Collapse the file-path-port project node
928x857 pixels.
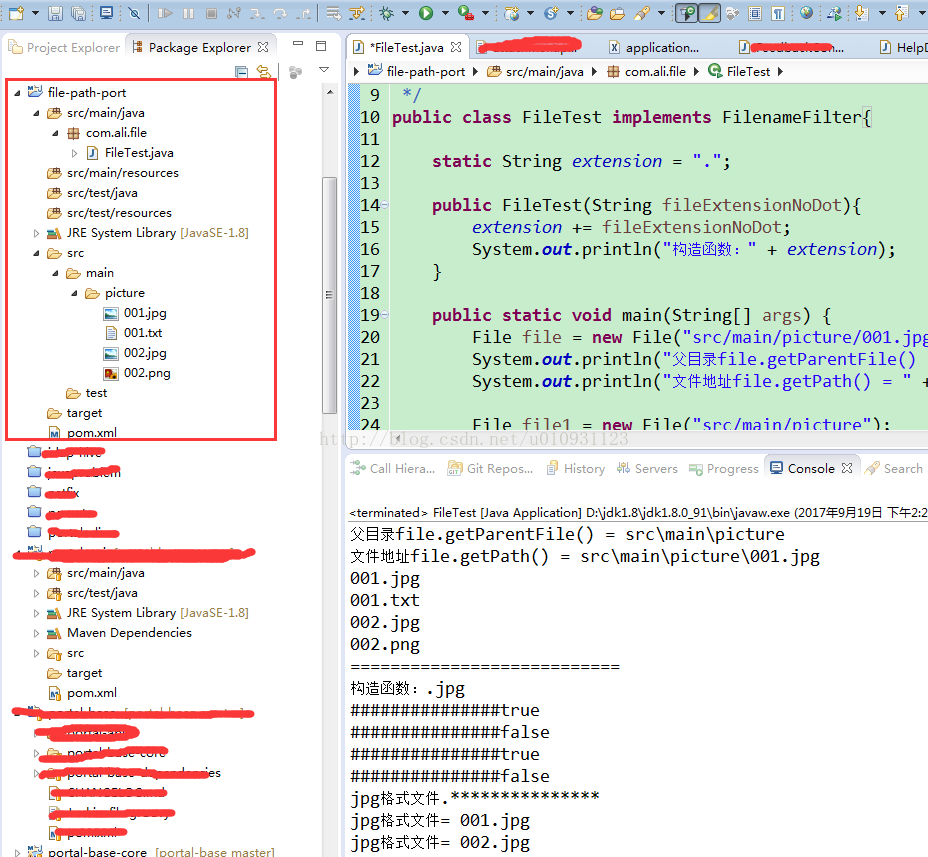pos(17,92)
